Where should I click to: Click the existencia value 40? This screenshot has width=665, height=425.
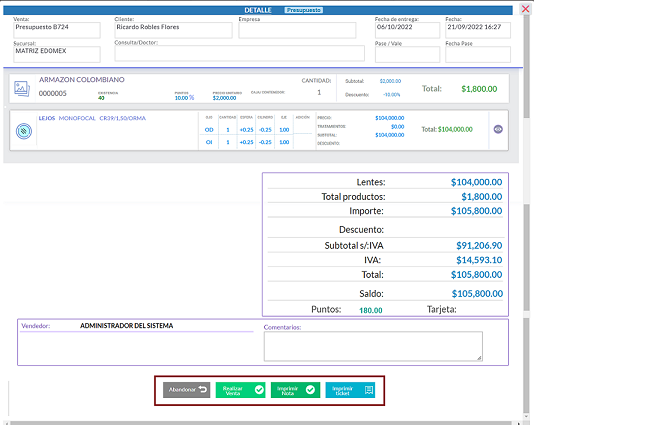pos(101,98)
